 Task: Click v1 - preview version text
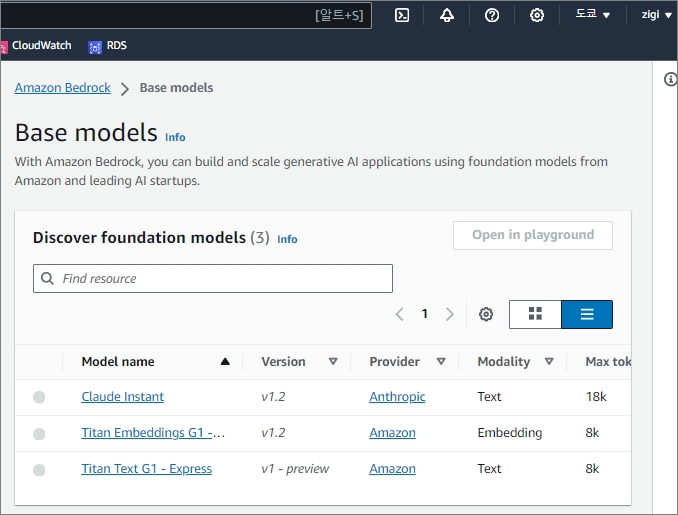click(x=295, y=469)
